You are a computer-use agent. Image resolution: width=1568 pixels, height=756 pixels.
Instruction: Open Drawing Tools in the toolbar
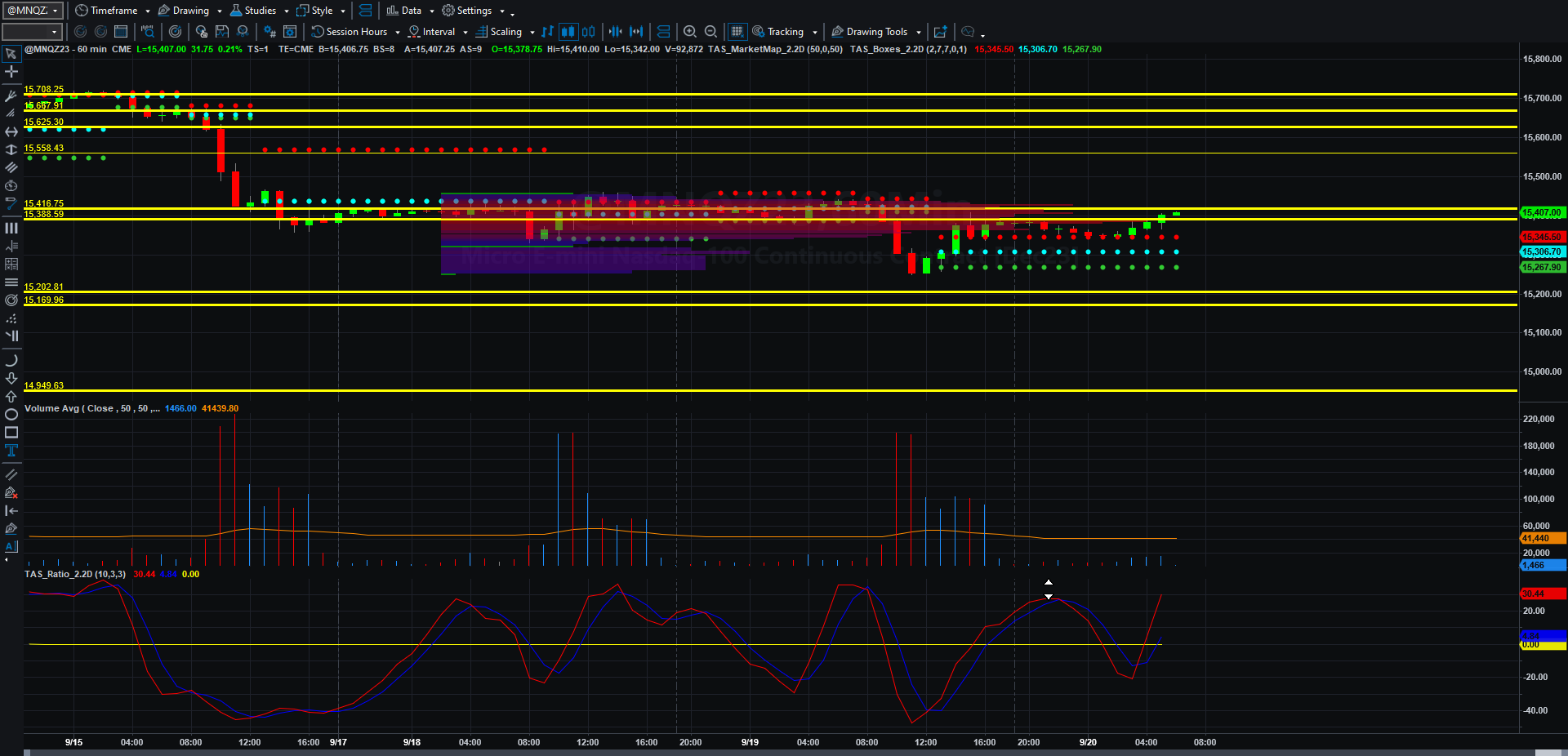pyautogui.click(x=876, y=32)
